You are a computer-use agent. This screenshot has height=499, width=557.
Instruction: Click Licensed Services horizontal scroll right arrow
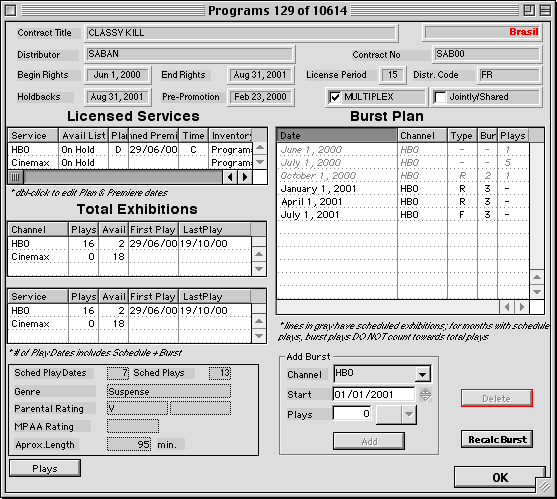pyautogui.click(x=245, y=177)
